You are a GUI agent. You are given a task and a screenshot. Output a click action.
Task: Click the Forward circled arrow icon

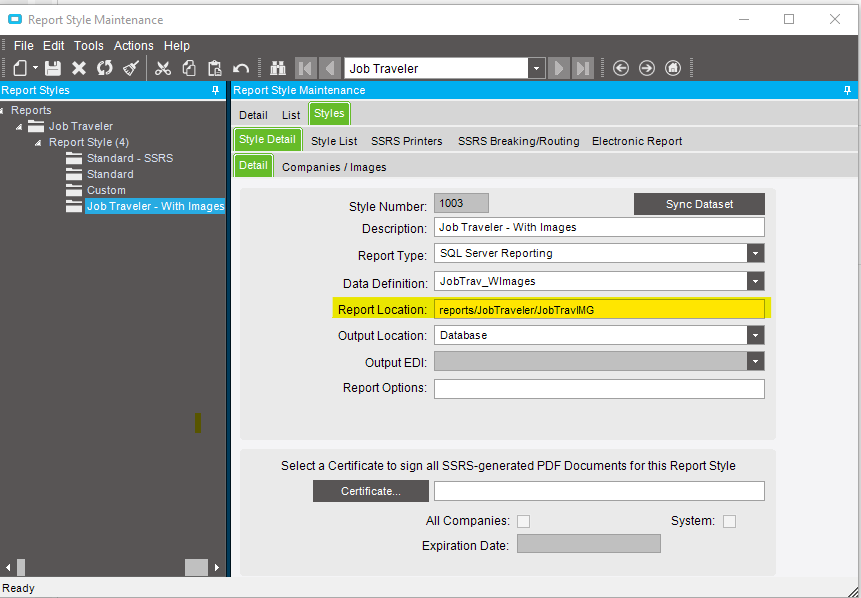647,68
